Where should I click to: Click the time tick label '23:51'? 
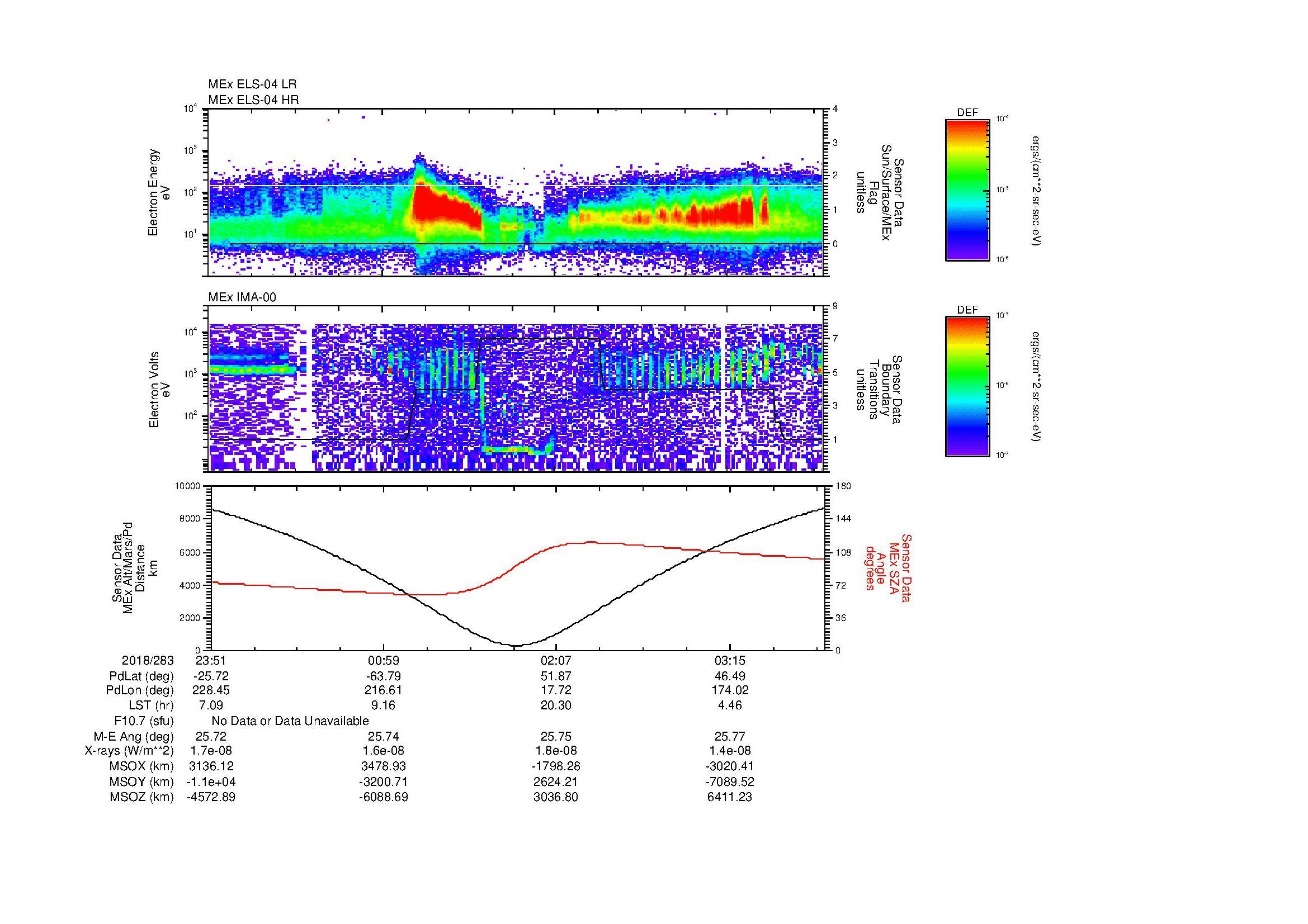coord(211,660)
